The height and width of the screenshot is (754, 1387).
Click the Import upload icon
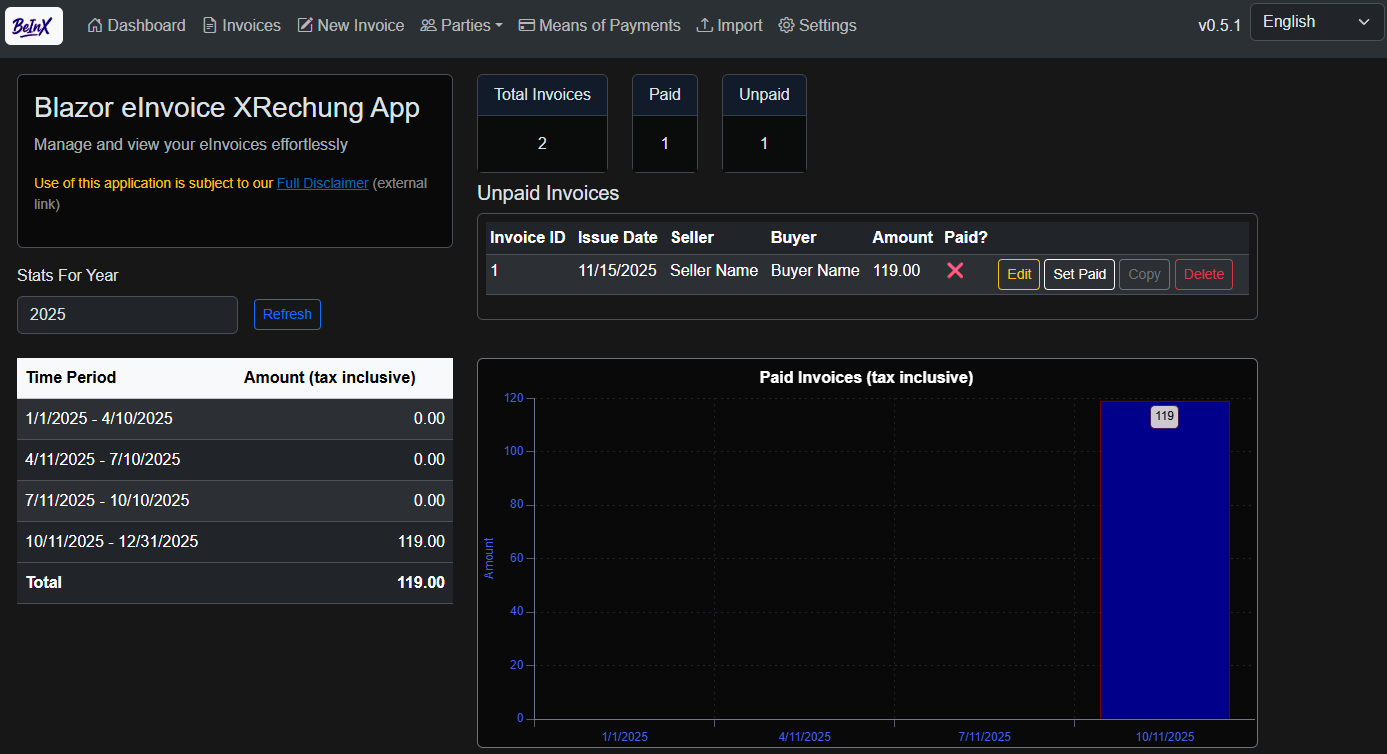tap(705, 24)
